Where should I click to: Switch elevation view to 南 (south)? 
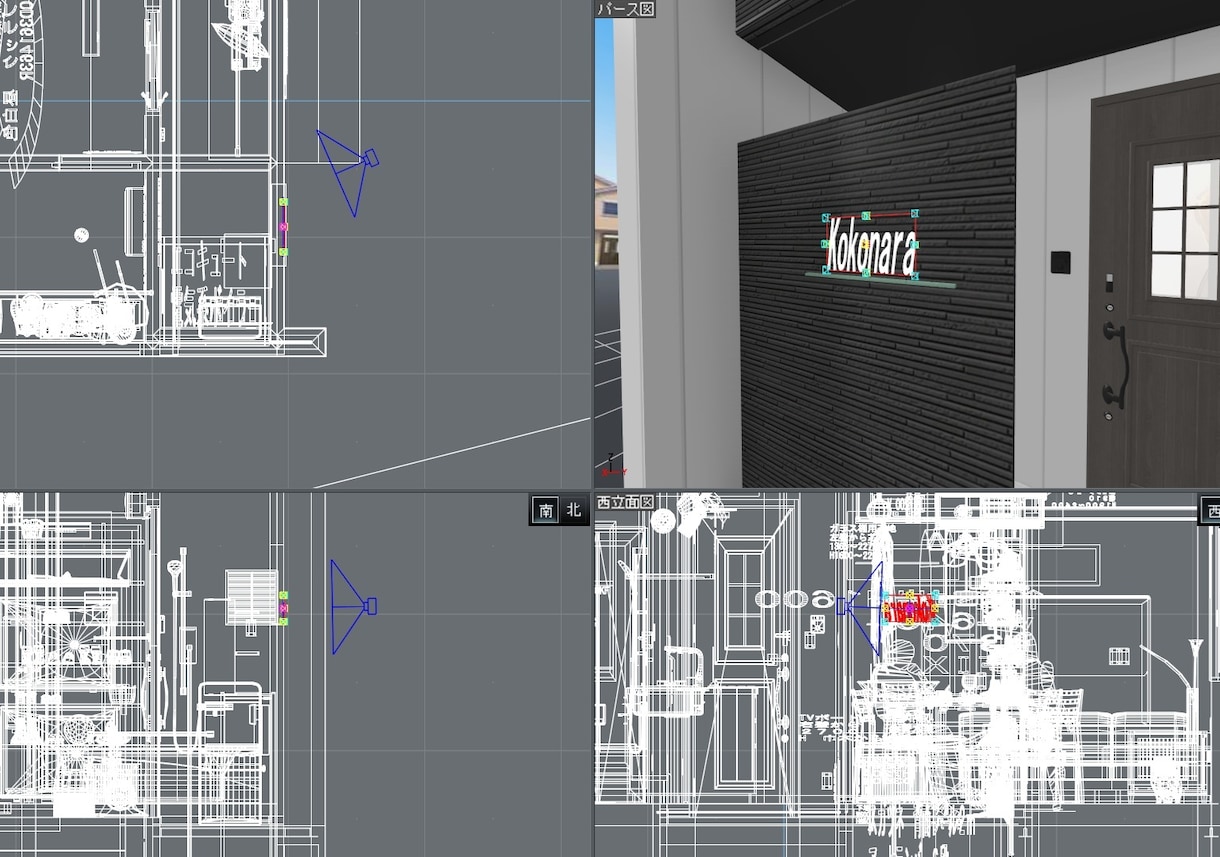546,510
